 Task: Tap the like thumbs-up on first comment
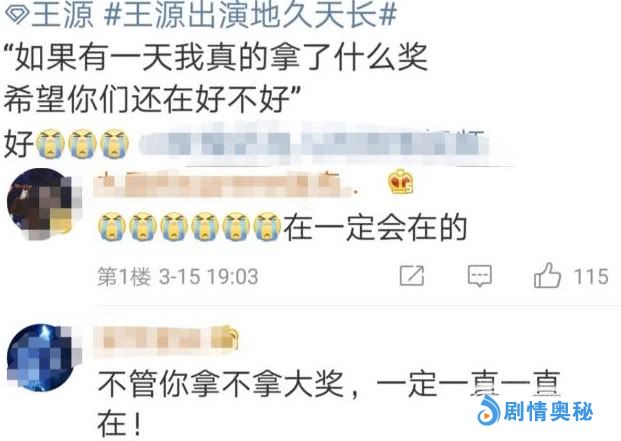(548, 275)
